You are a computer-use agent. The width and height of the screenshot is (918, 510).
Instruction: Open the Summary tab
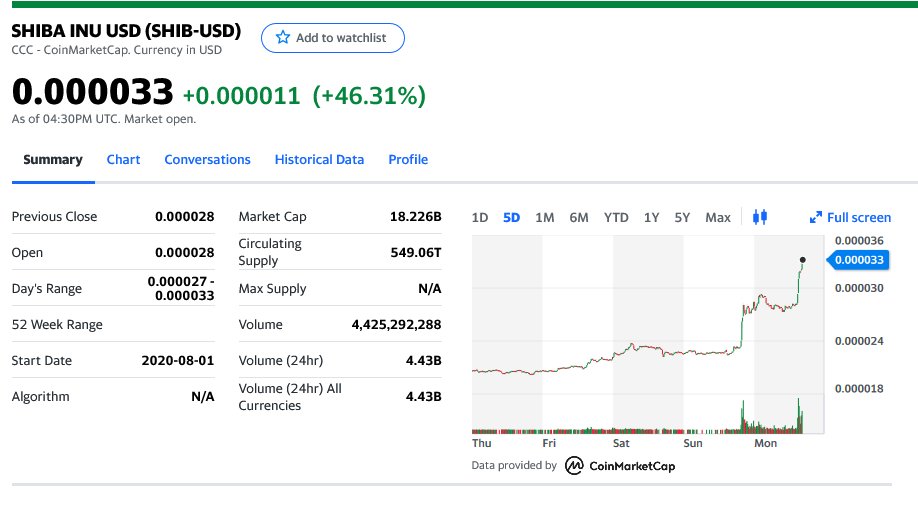point(53,159)
